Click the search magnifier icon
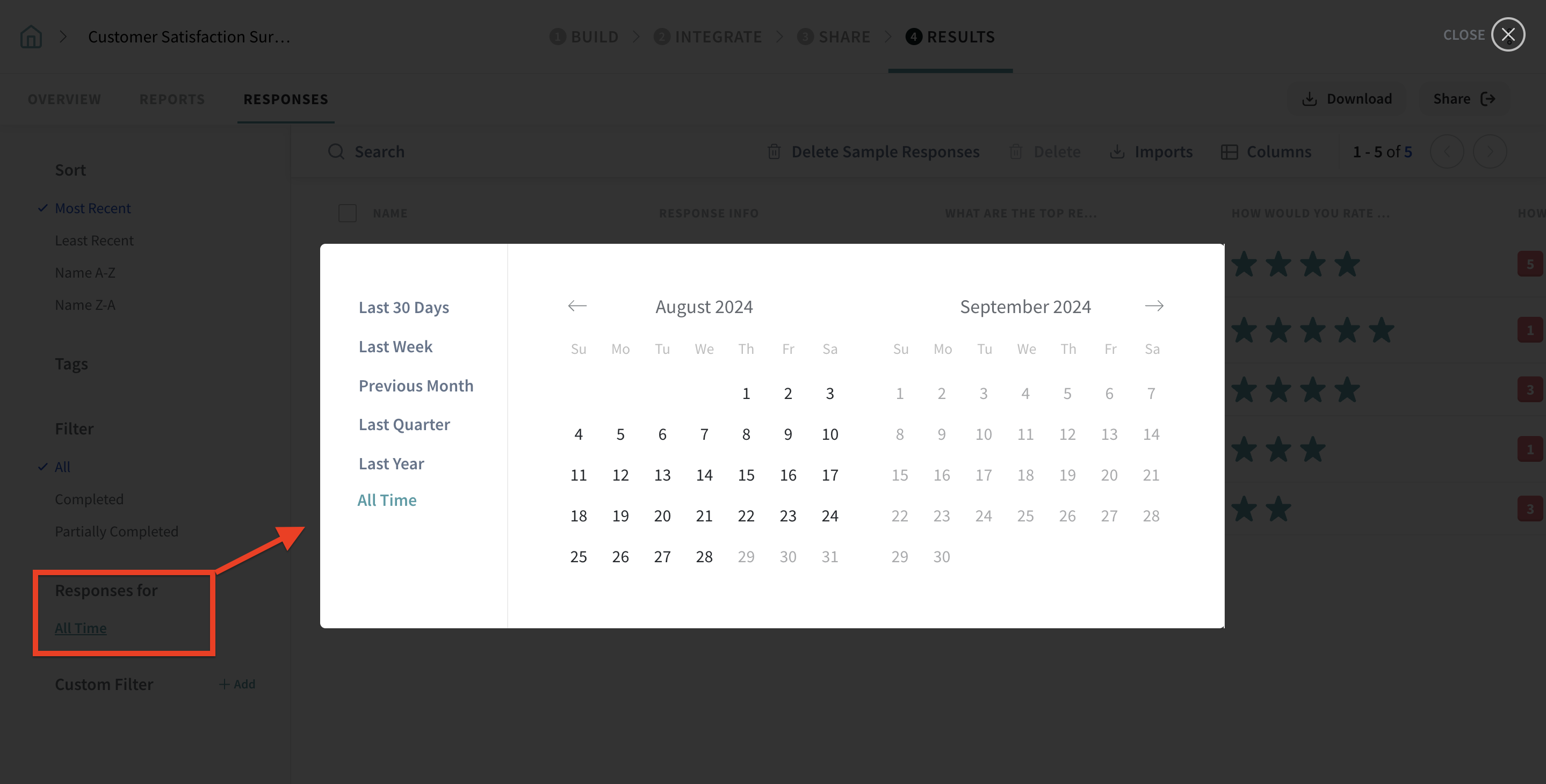The height and width of the screenshot is (784, 1546). click(336, 151)
